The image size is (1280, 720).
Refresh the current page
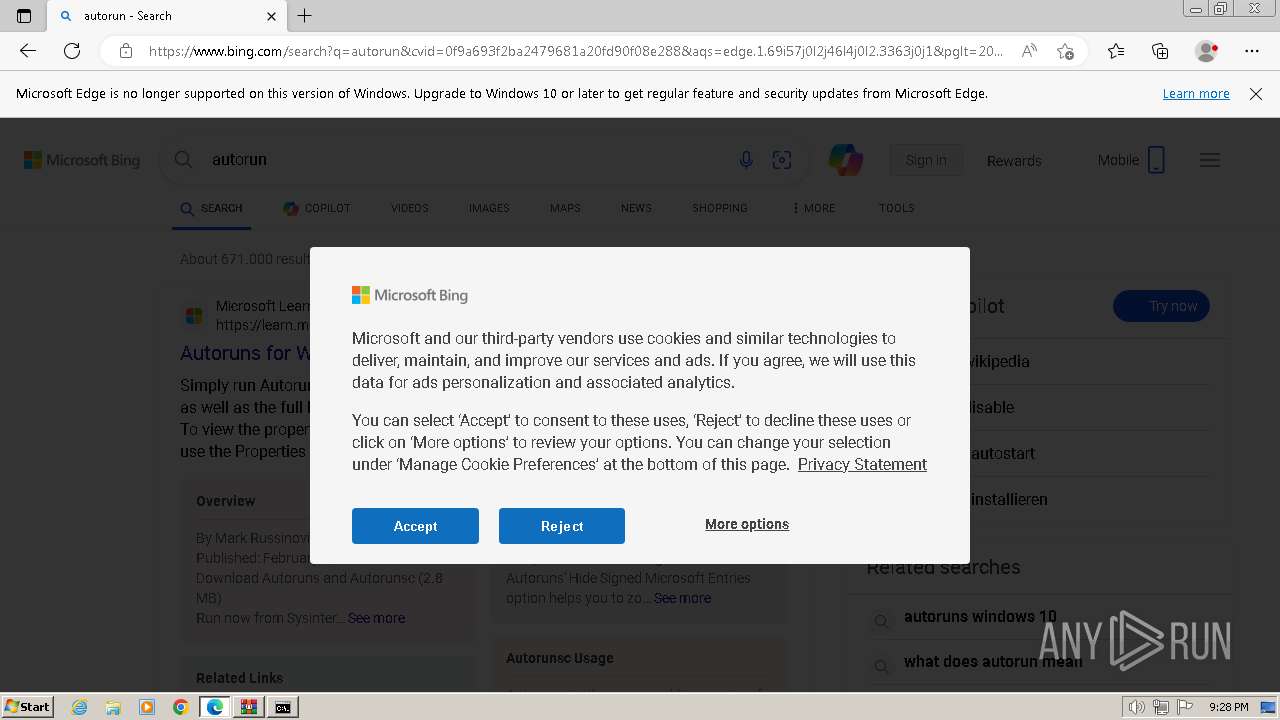point(72,51)
